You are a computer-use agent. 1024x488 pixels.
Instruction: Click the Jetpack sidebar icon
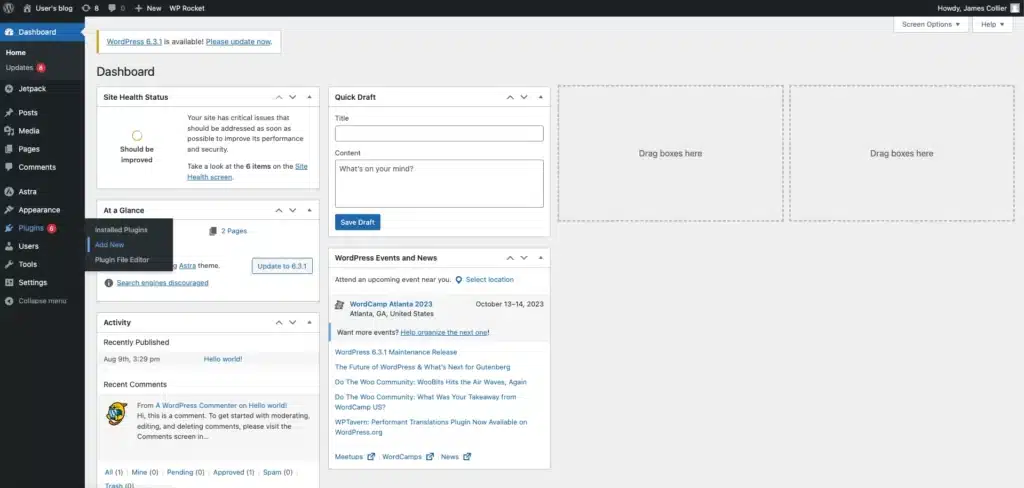point(8,88)
